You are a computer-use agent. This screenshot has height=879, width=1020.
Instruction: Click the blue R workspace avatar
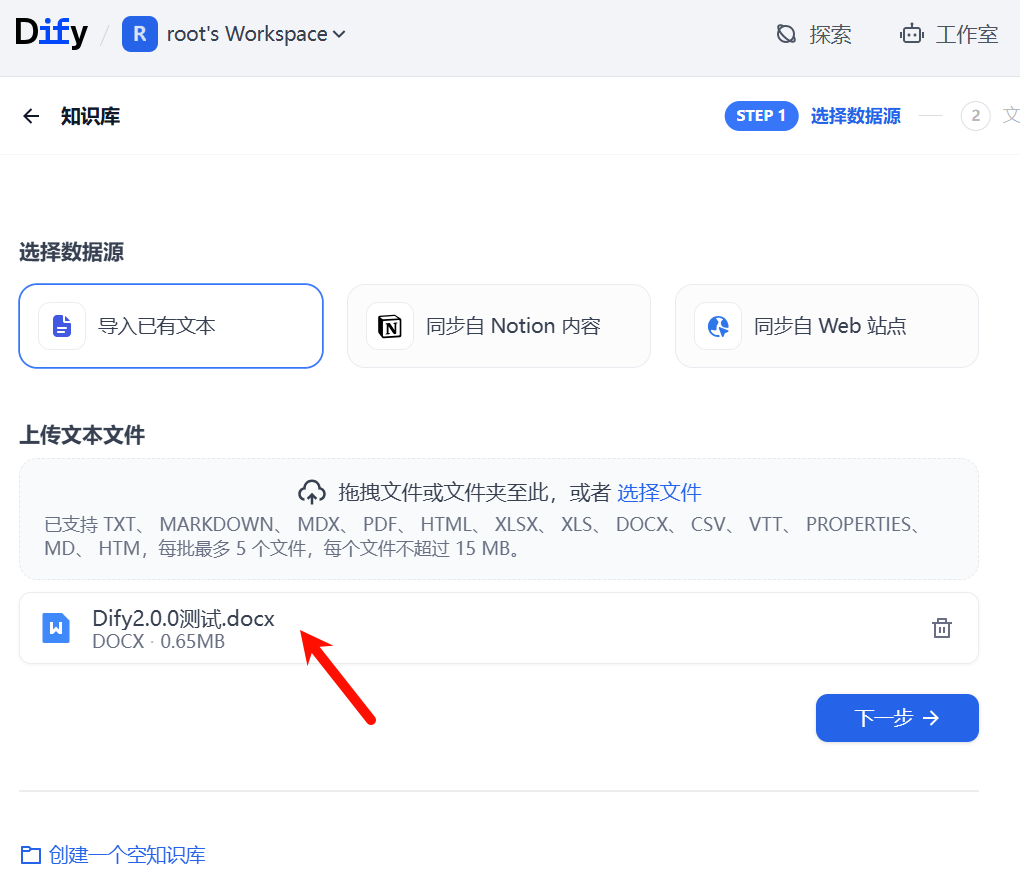(139, 34)
